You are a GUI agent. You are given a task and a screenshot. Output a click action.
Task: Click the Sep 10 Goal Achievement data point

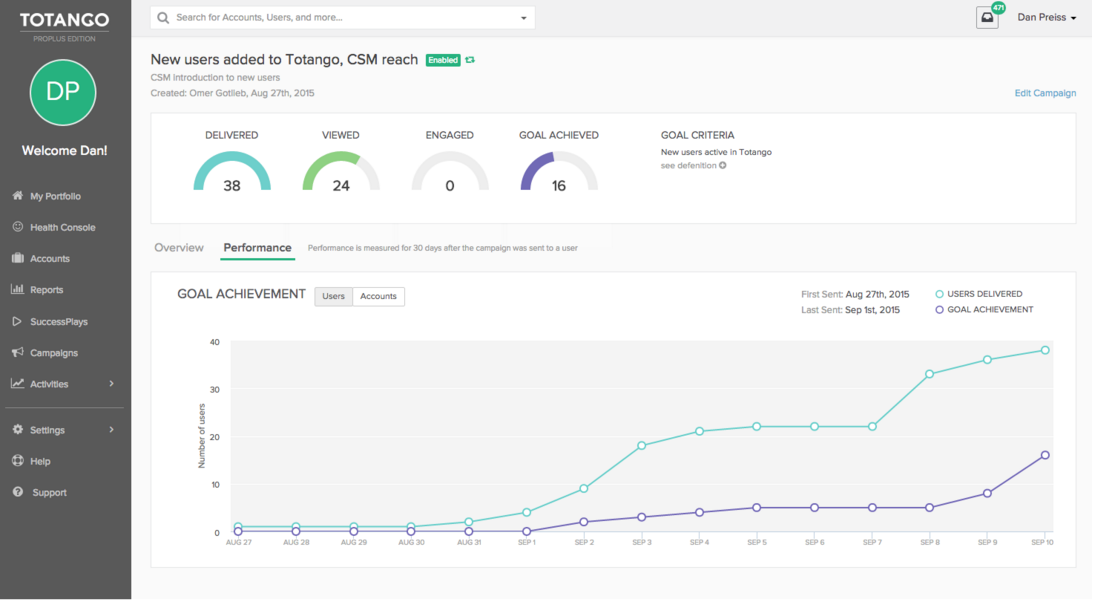[1045, 455]
